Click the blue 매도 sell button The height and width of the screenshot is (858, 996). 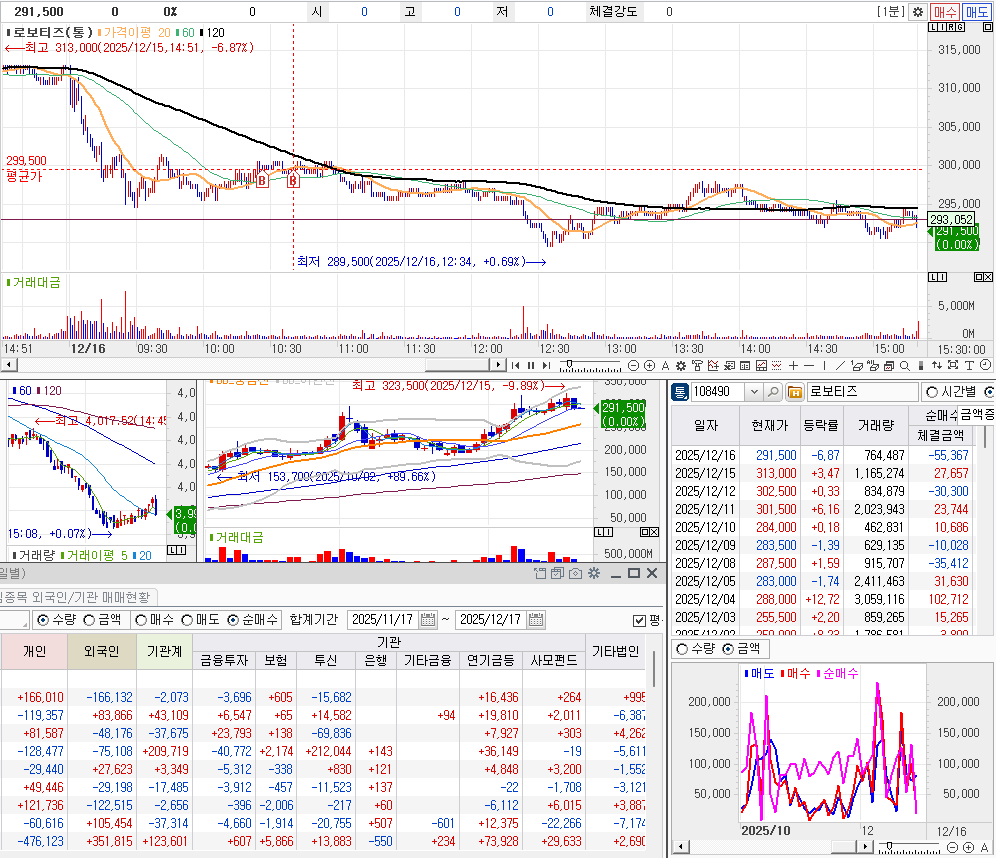[976, 11]
